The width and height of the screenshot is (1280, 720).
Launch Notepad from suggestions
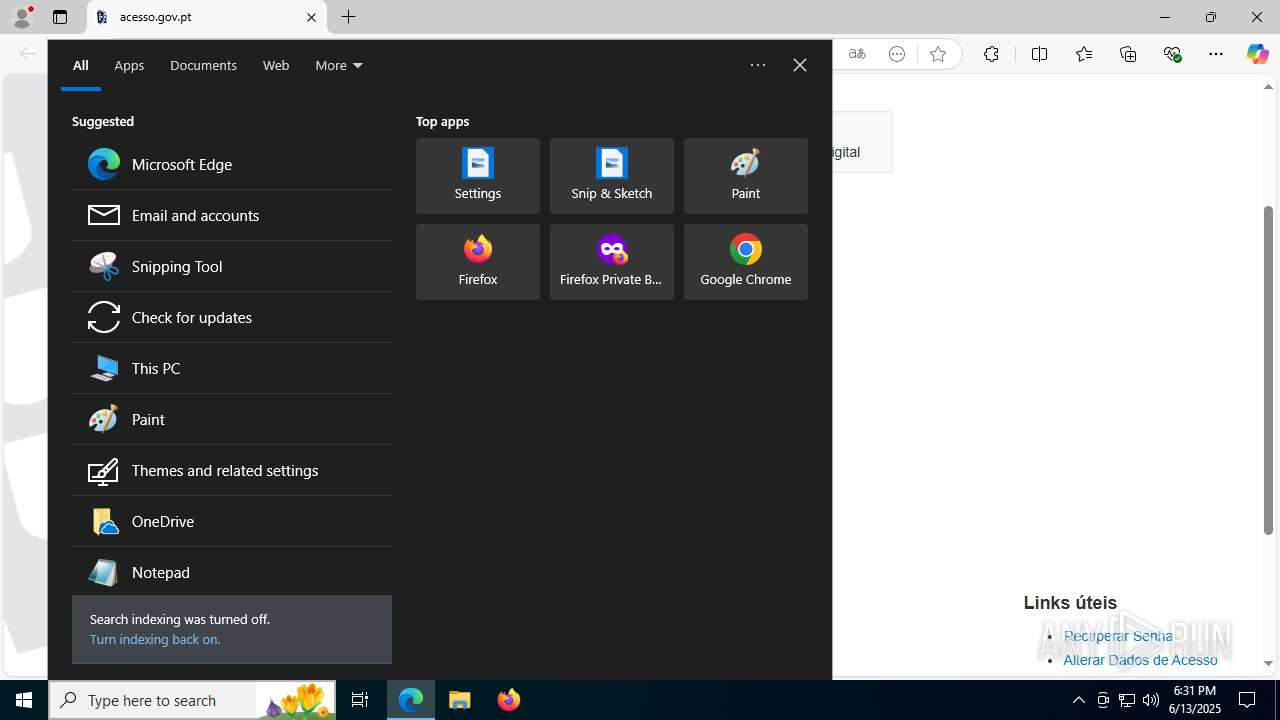(x=231, y=572)
